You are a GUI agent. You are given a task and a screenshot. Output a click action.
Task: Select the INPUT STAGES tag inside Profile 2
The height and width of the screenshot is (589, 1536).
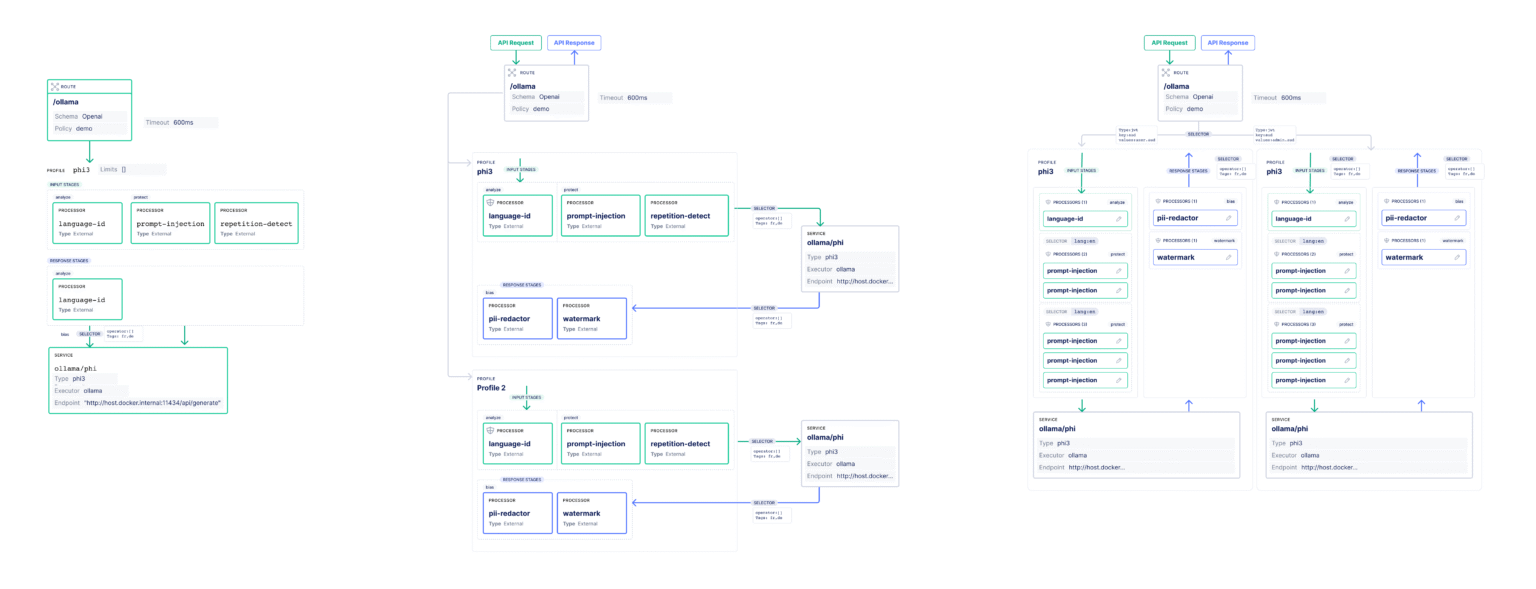526,397
